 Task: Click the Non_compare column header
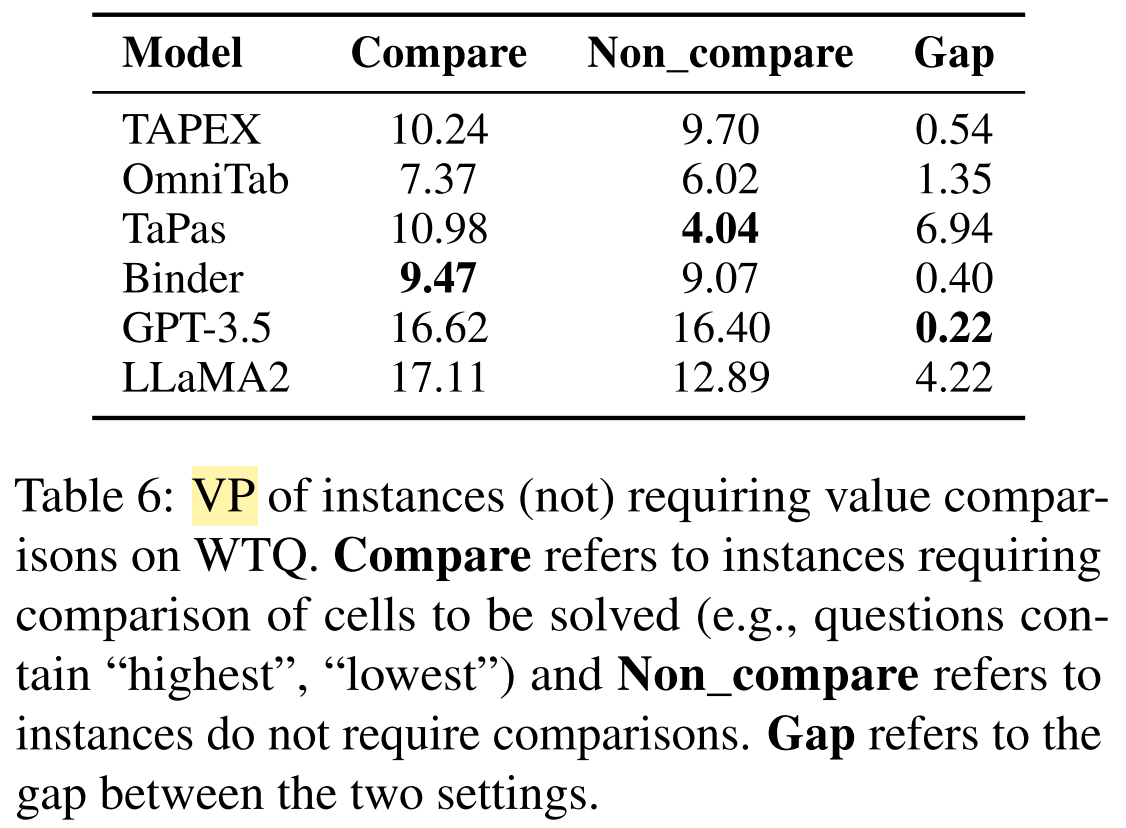[720, 54]
